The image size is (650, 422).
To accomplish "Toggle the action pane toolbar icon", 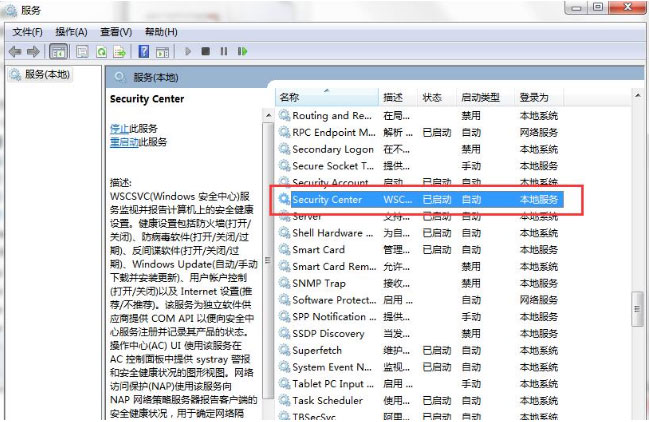I will (162, 52).
